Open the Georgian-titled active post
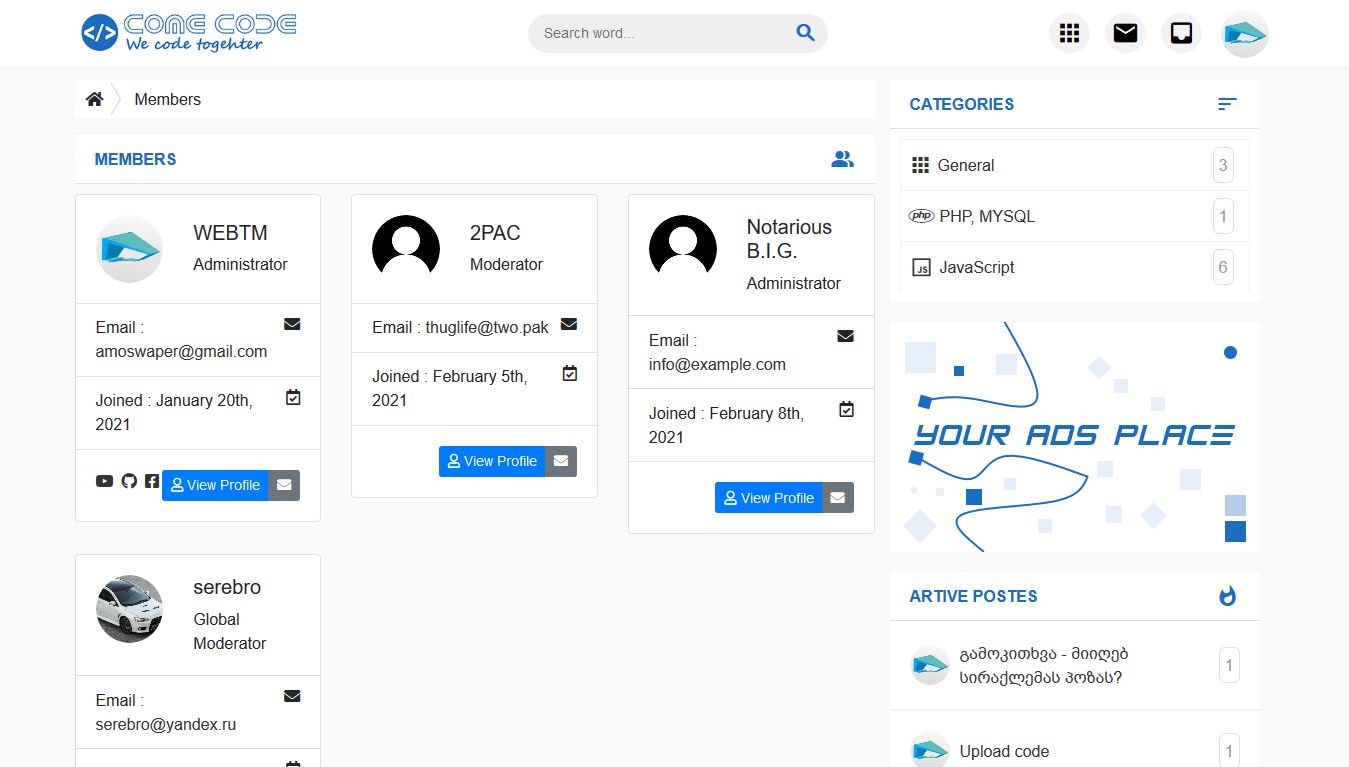The width and height of the screenshot is (1349, 767). pyautogui.click(x=1044, y=666)
